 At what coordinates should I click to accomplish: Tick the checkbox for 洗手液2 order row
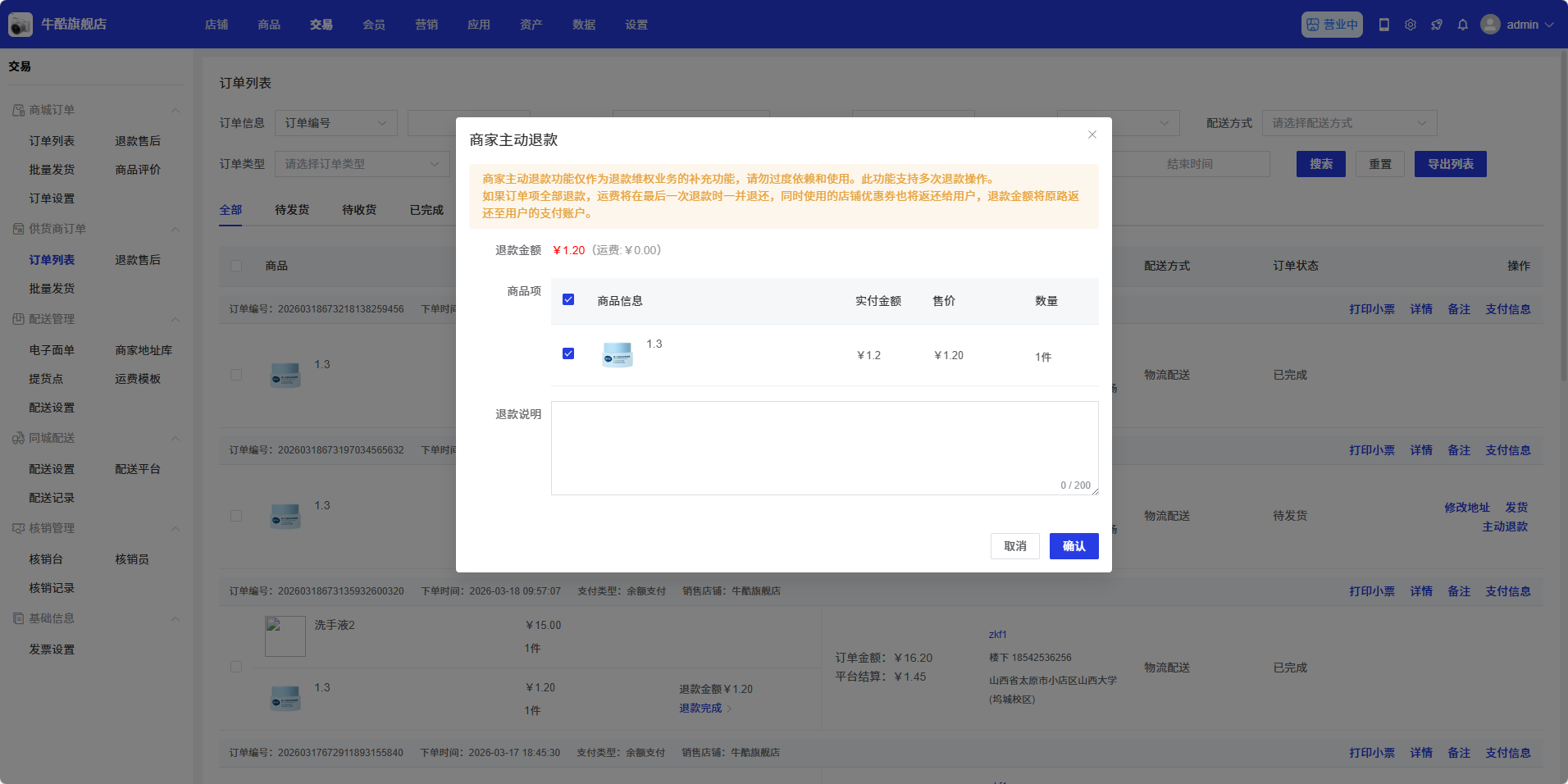pyautogui.click(x=236, y=667)
